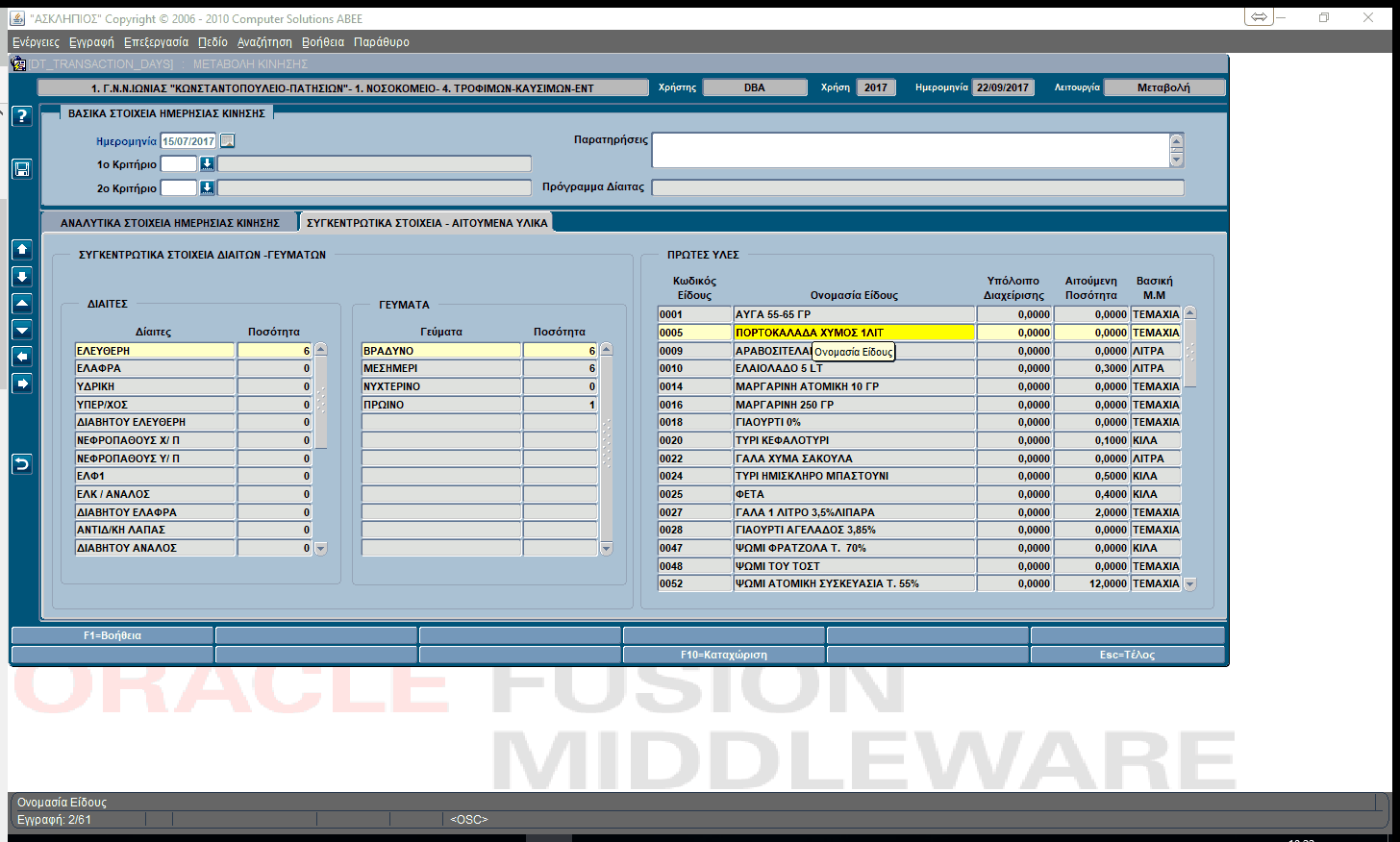The width and height of the screenshot is (1400, 842).
Task: Click highlighted ΠΟΡΤΟΚΑΛΑΔΑ ΧΥΜΟΣ 1ΛΙΤ item
Action: [854, 333]
